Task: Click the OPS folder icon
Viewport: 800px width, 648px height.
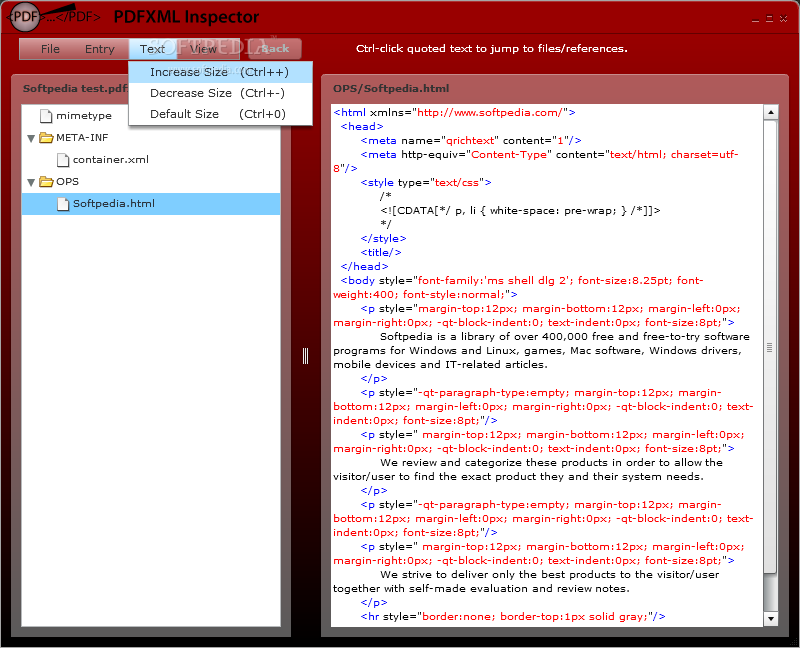Action: click(46, 181)
